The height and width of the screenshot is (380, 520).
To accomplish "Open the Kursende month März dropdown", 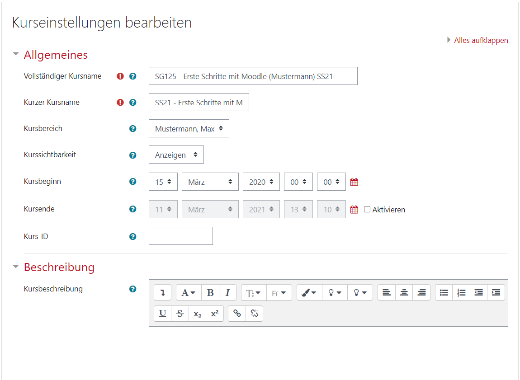I will (210, 209).
